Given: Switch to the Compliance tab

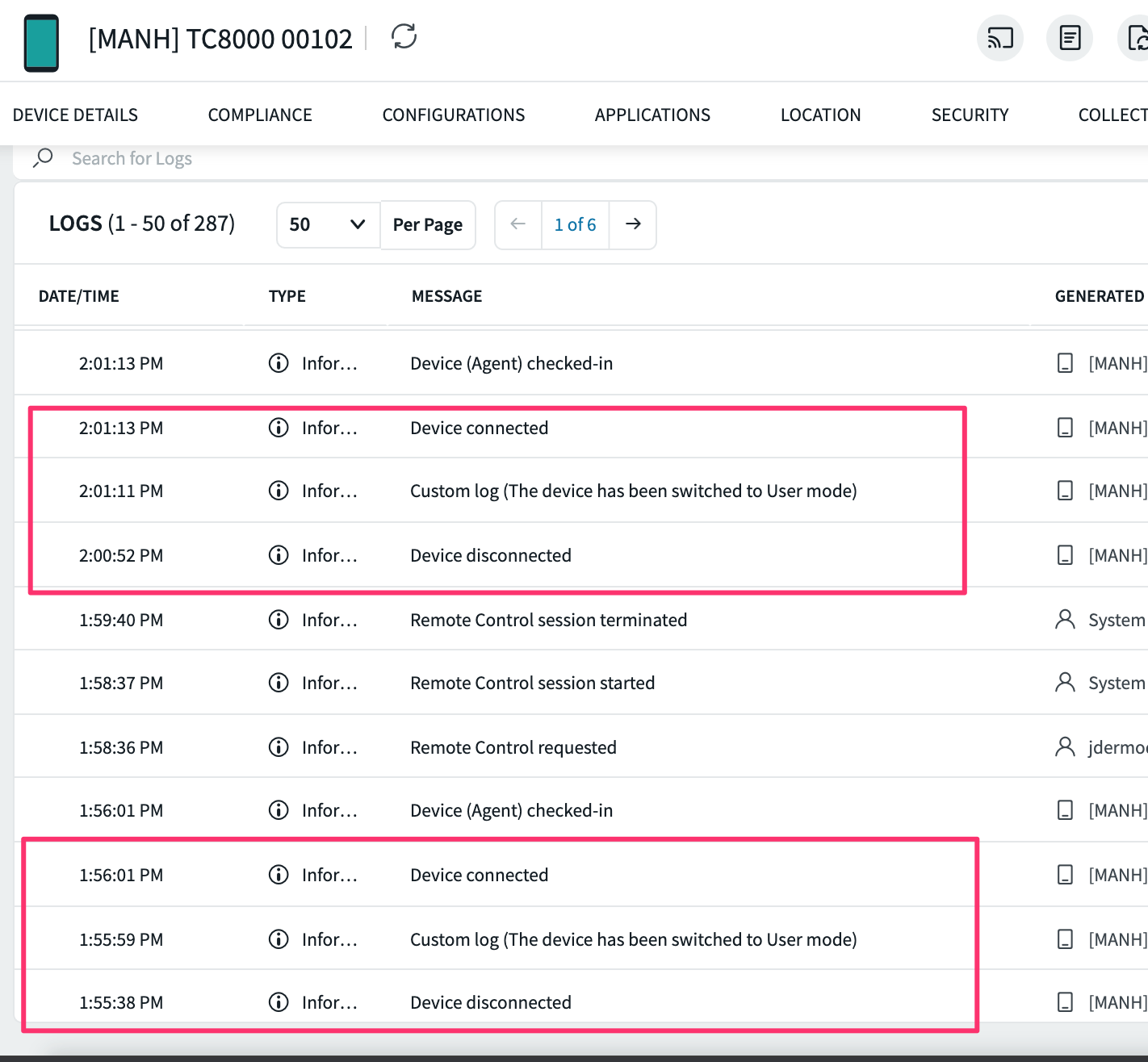Looking at the screenshot, I should [x=260, y=115].
